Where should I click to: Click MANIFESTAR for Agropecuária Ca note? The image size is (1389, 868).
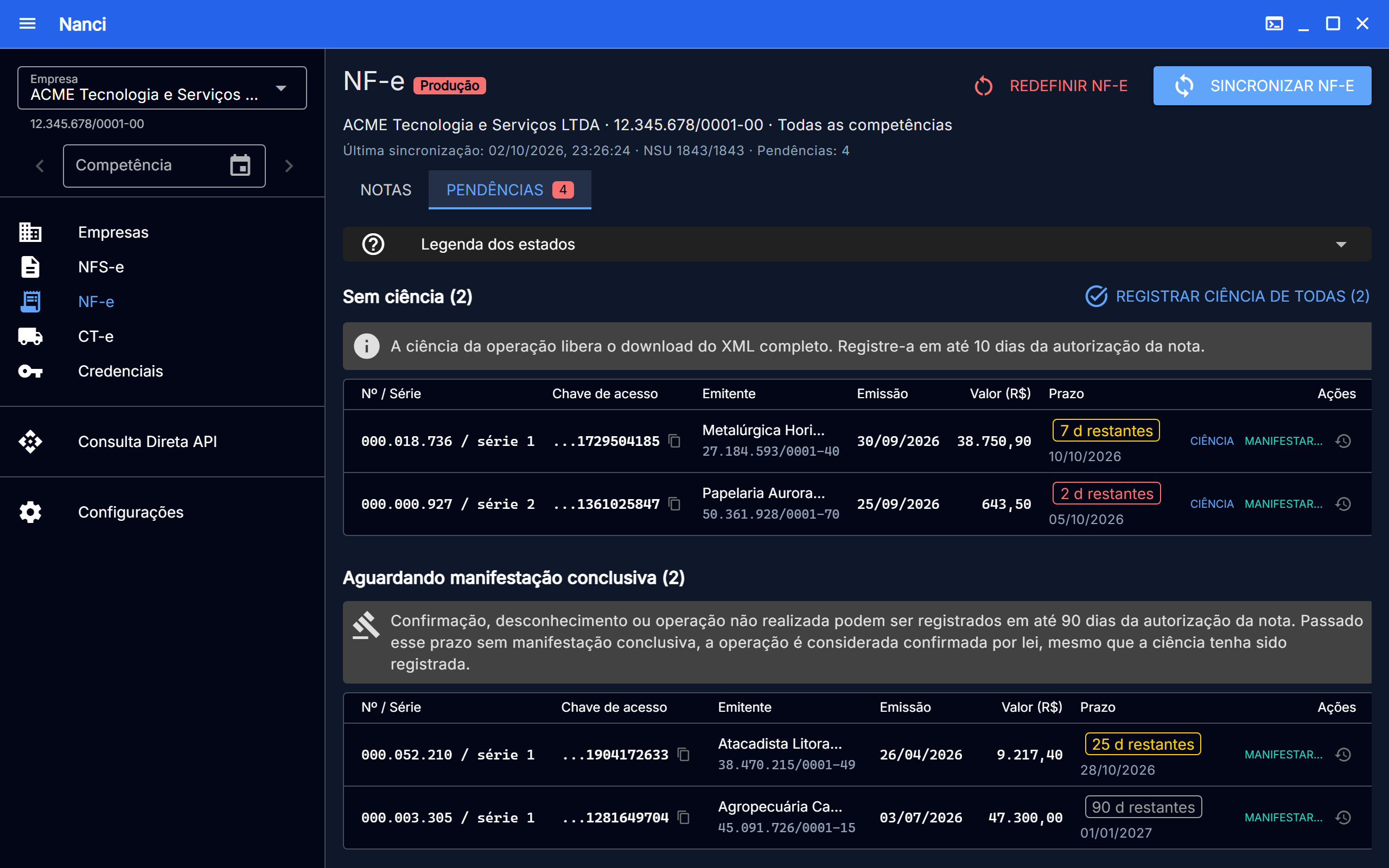1283,818
